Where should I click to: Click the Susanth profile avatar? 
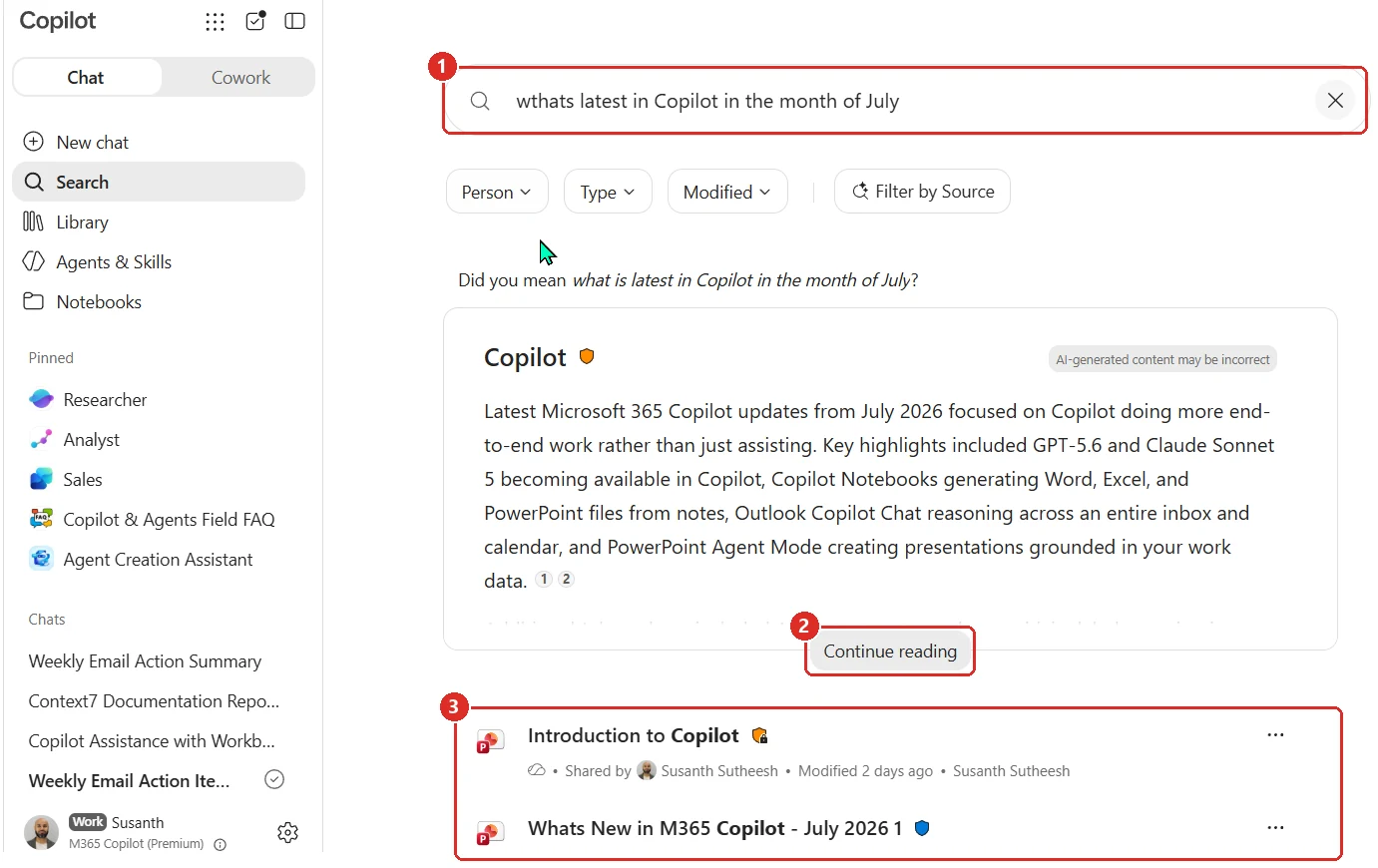click(41, 832)
